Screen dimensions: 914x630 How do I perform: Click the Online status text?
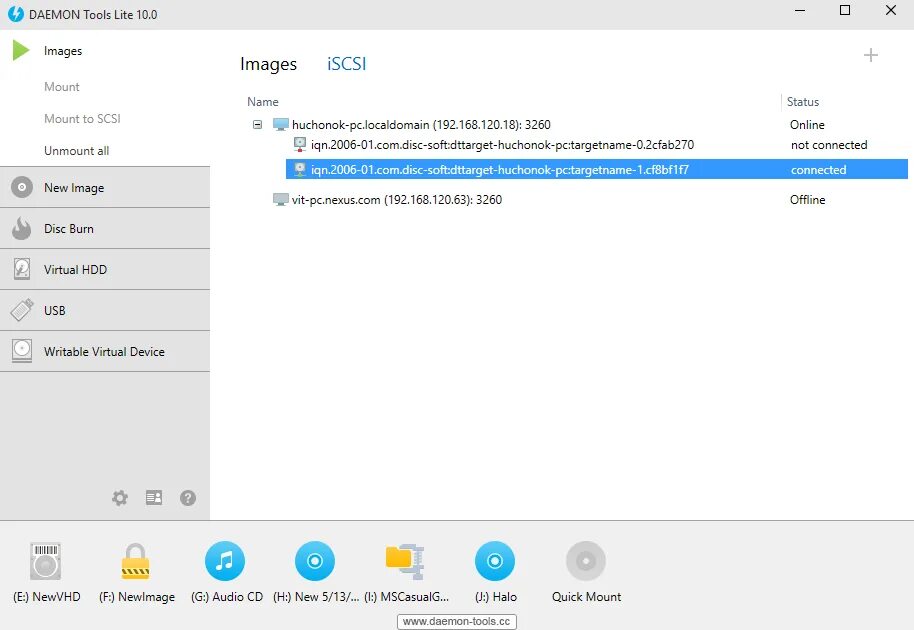807,124
